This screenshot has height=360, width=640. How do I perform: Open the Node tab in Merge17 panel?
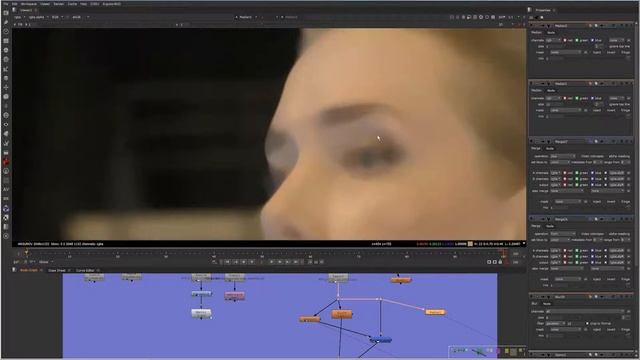tap(550, 149)
